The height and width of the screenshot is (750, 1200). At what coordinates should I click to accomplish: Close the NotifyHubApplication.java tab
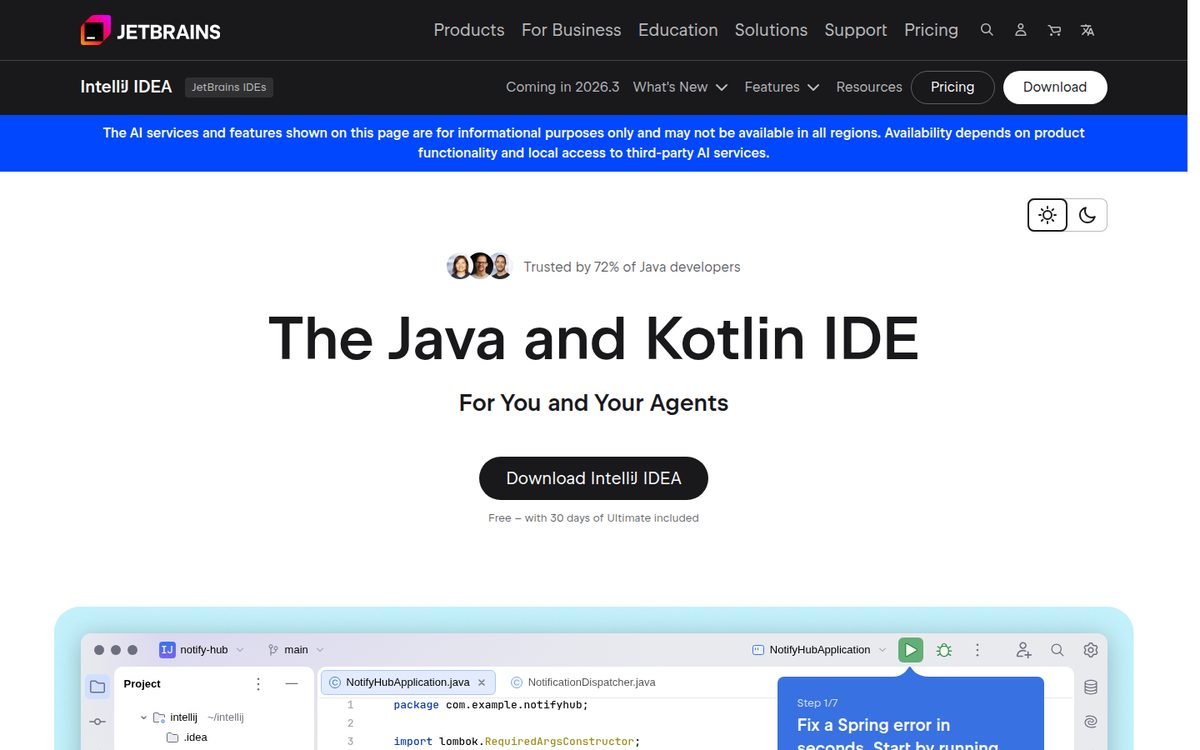(x=481, y=683)
